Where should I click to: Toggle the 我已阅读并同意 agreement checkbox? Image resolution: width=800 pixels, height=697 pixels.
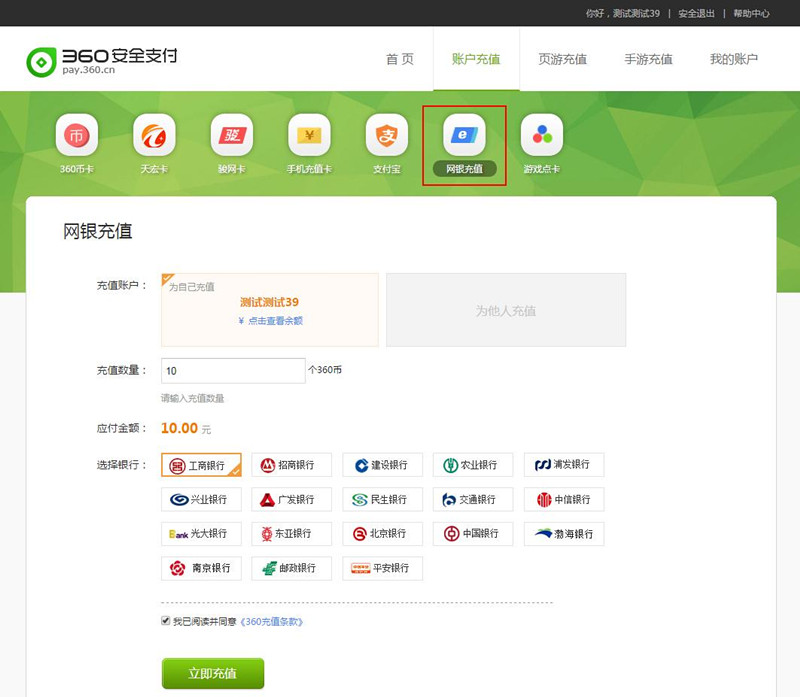[165, 620]
